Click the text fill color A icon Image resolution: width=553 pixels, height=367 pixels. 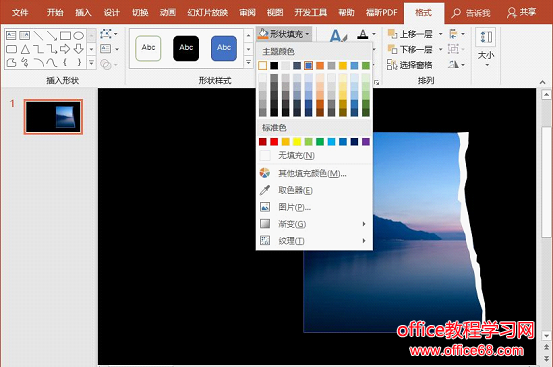click(x=363, y=35)
